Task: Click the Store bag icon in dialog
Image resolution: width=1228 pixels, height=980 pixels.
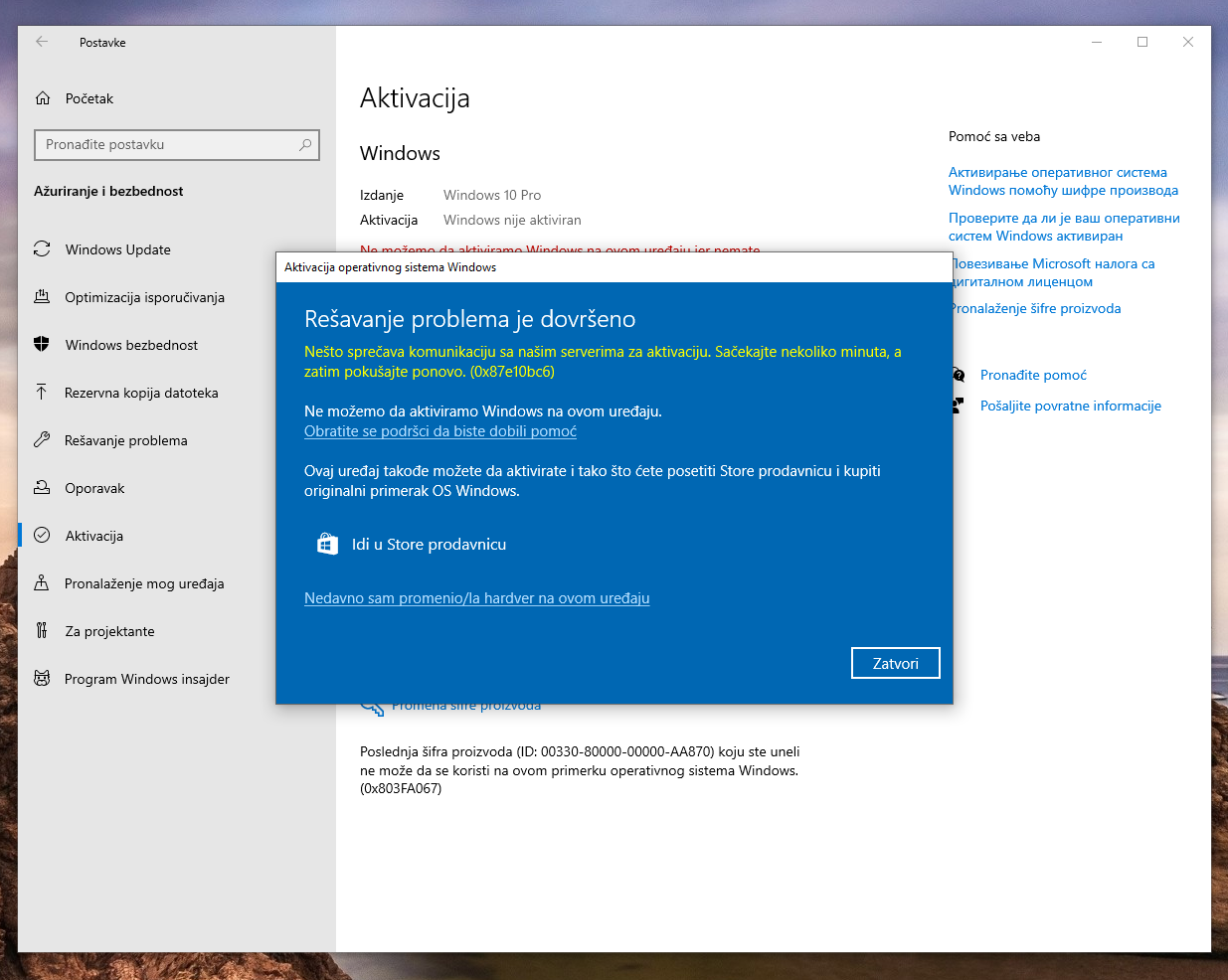Action: (x=327, y=544)
